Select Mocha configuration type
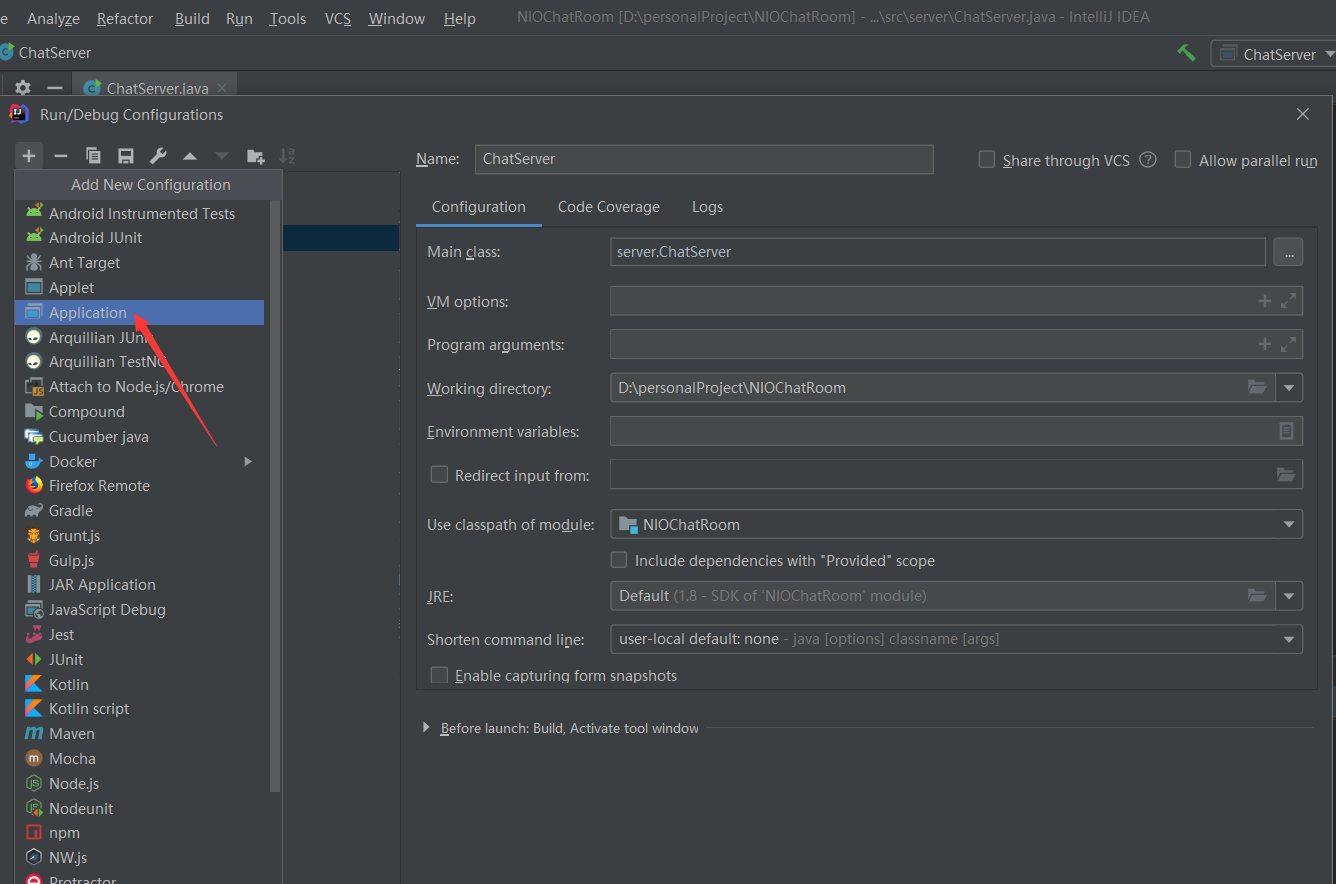This screenshot has width=1336, height=884. pyautogui.click(x=140, y=759)
